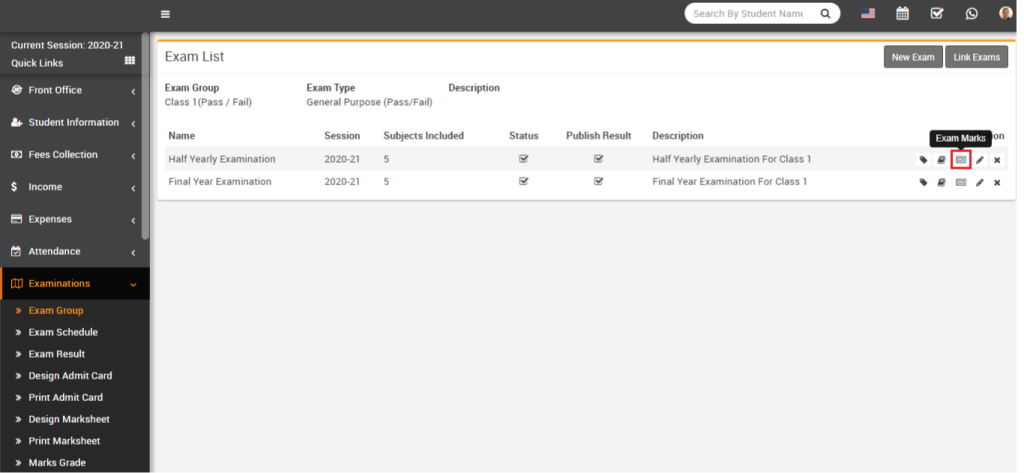This screenshot has height=473, width=1024.
Task: Toggle the hamburger sidebar menu
Action: 165,14
